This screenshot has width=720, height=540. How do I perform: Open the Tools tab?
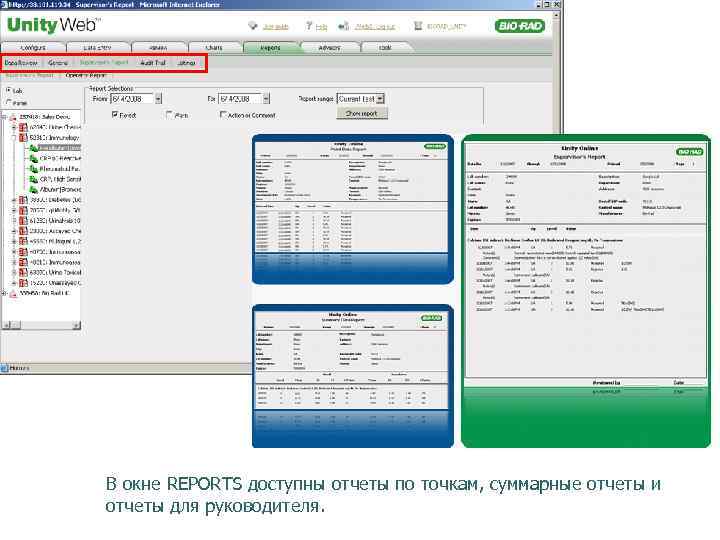pyautogui.click(x=385, y=47)
